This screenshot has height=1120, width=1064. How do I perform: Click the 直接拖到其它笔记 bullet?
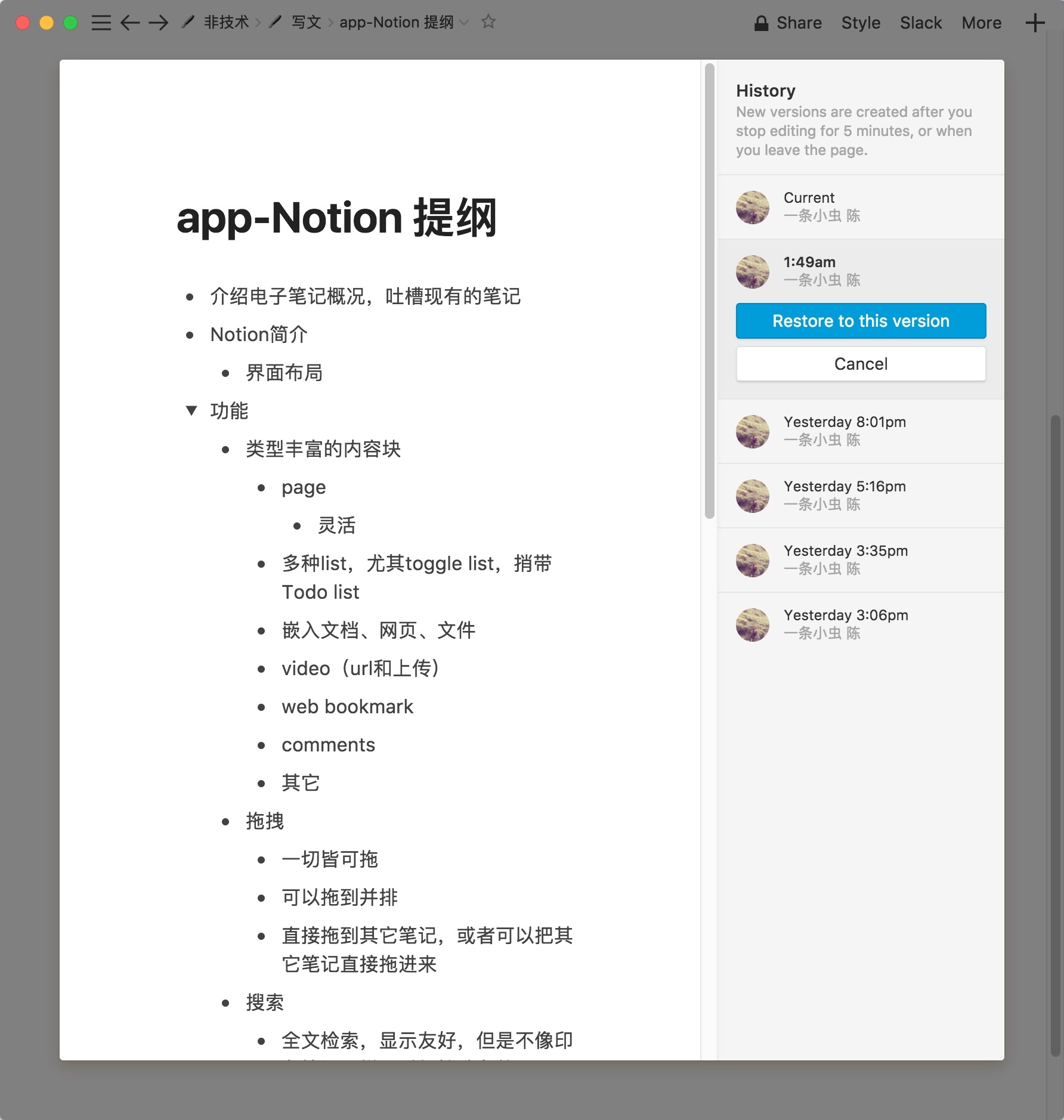pos(427,950)
